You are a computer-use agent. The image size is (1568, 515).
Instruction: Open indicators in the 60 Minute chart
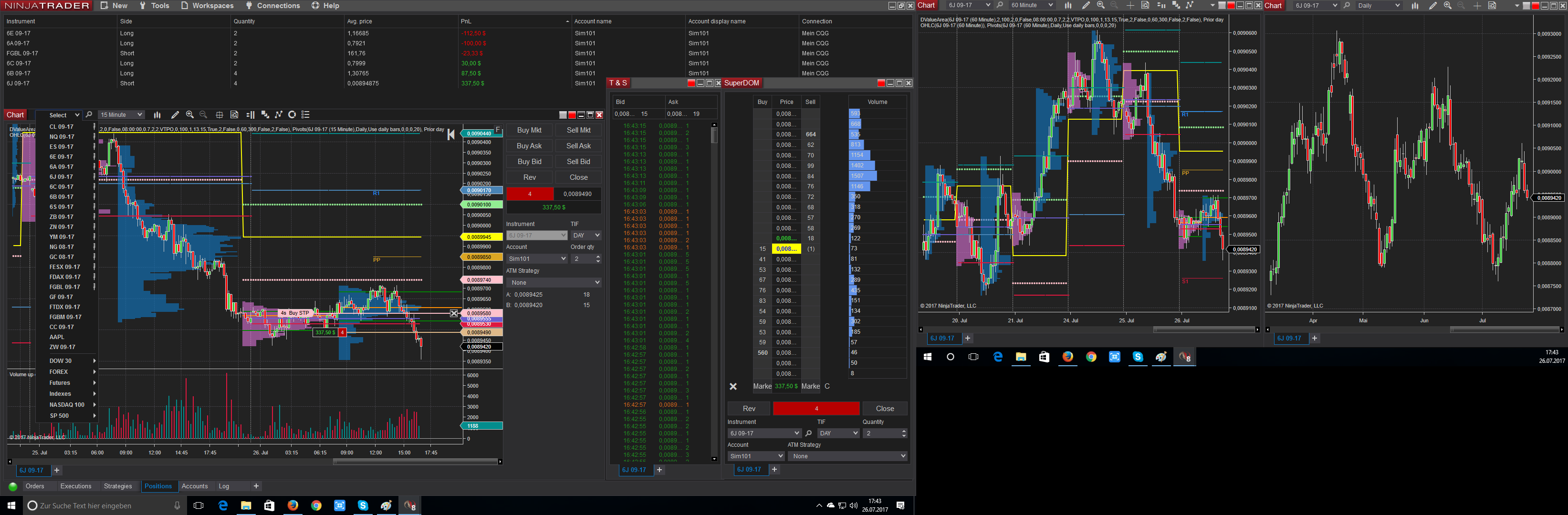[1176, 5]
